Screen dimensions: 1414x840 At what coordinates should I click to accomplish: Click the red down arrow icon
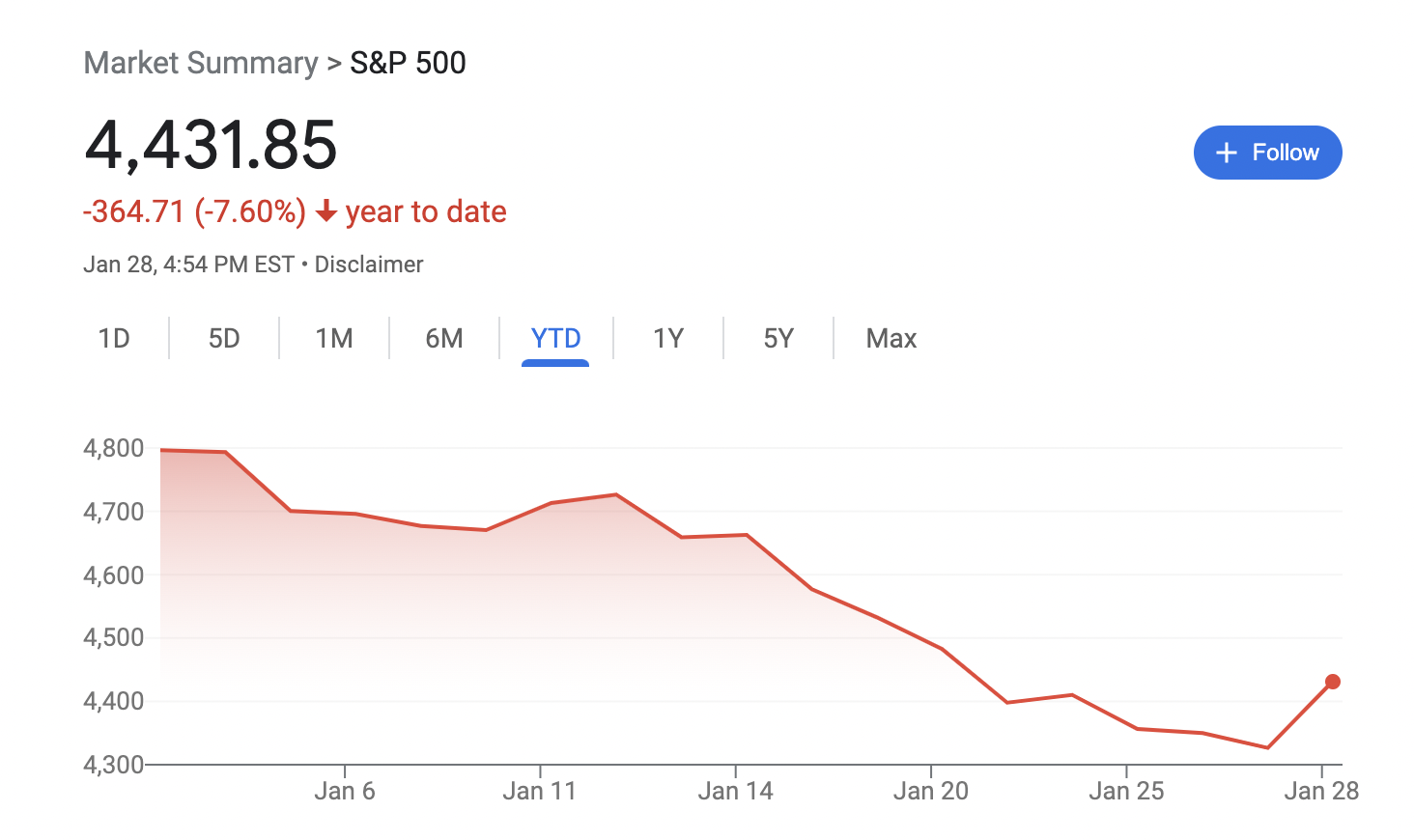point(326,211)
